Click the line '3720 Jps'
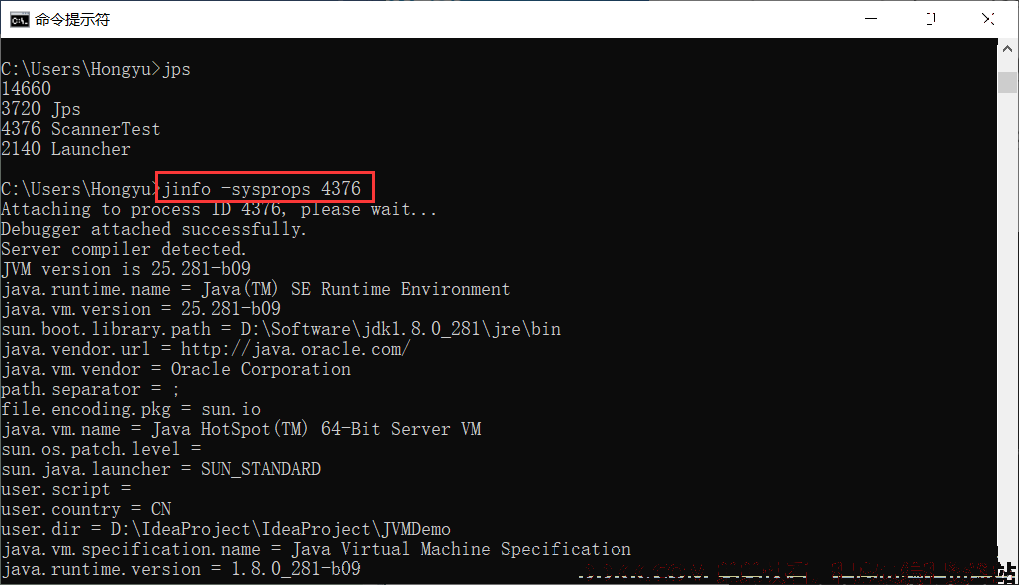The image size is (1019, 585). coord(41,109)
